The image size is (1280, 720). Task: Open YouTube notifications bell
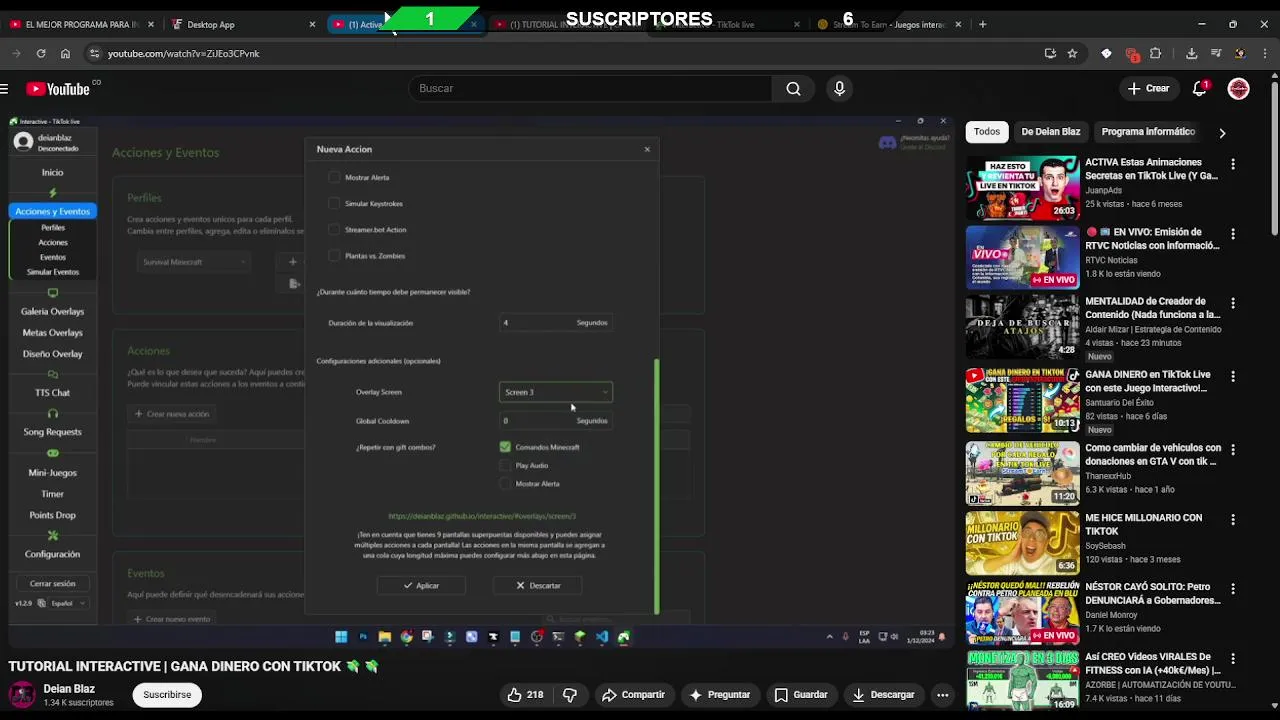pyautogui.click(x=1200, y=88)
